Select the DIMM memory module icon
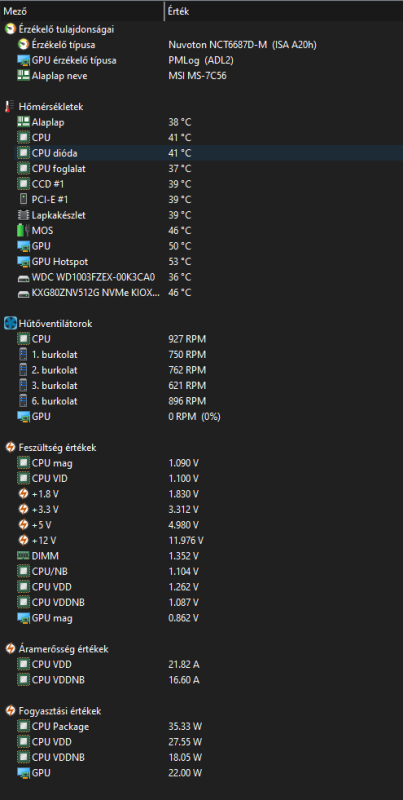403x800 pixels. click(23, 556)
